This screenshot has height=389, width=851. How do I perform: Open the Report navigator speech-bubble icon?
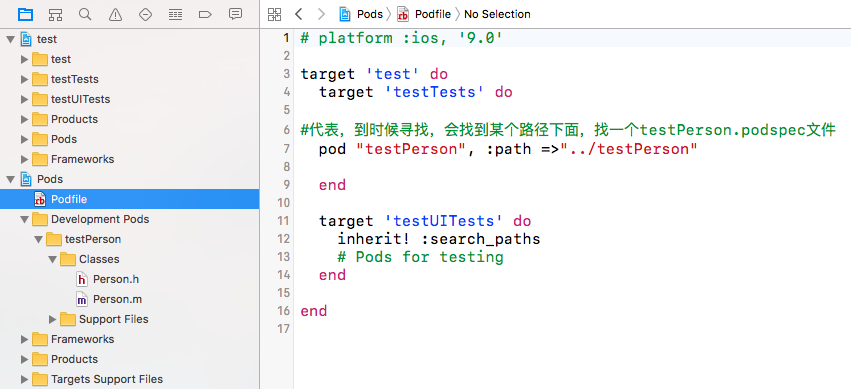click(235, 14)
